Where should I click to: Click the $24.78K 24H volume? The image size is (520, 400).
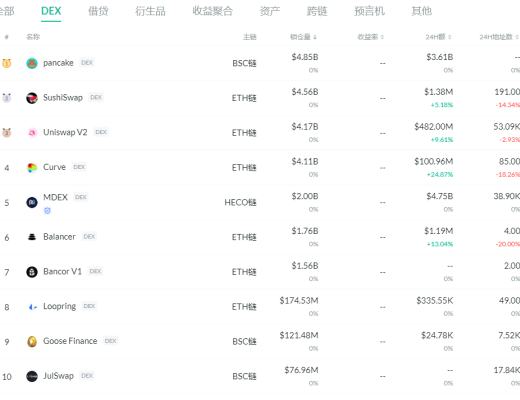point(437,335)
